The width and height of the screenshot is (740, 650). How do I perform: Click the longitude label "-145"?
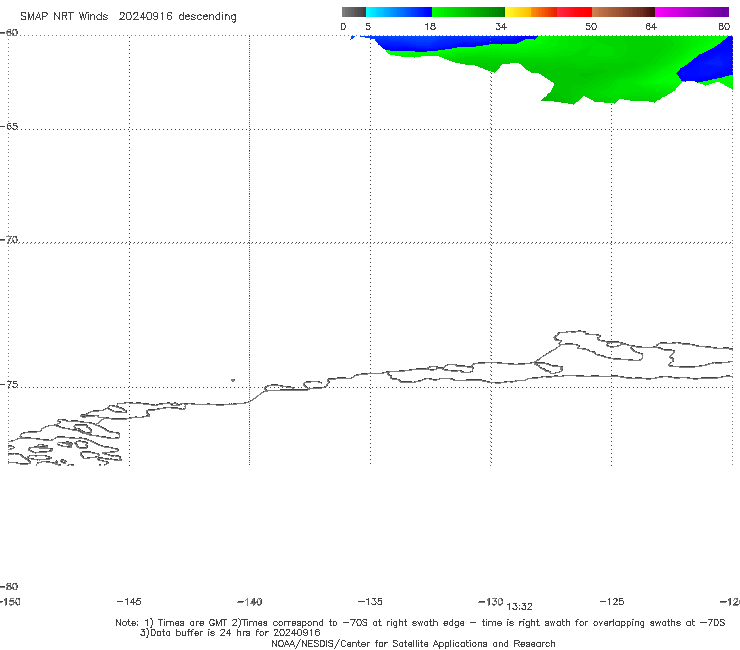coord(129,602)
